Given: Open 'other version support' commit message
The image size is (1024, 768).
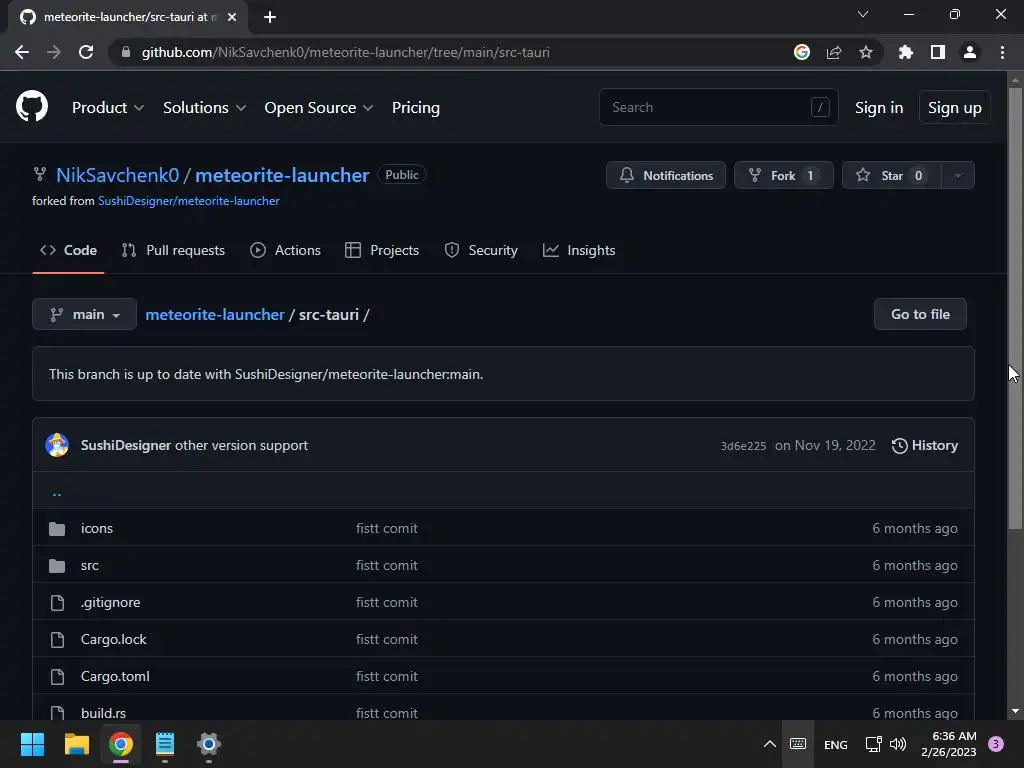Looking at the screenshot, I should point(241,445).
